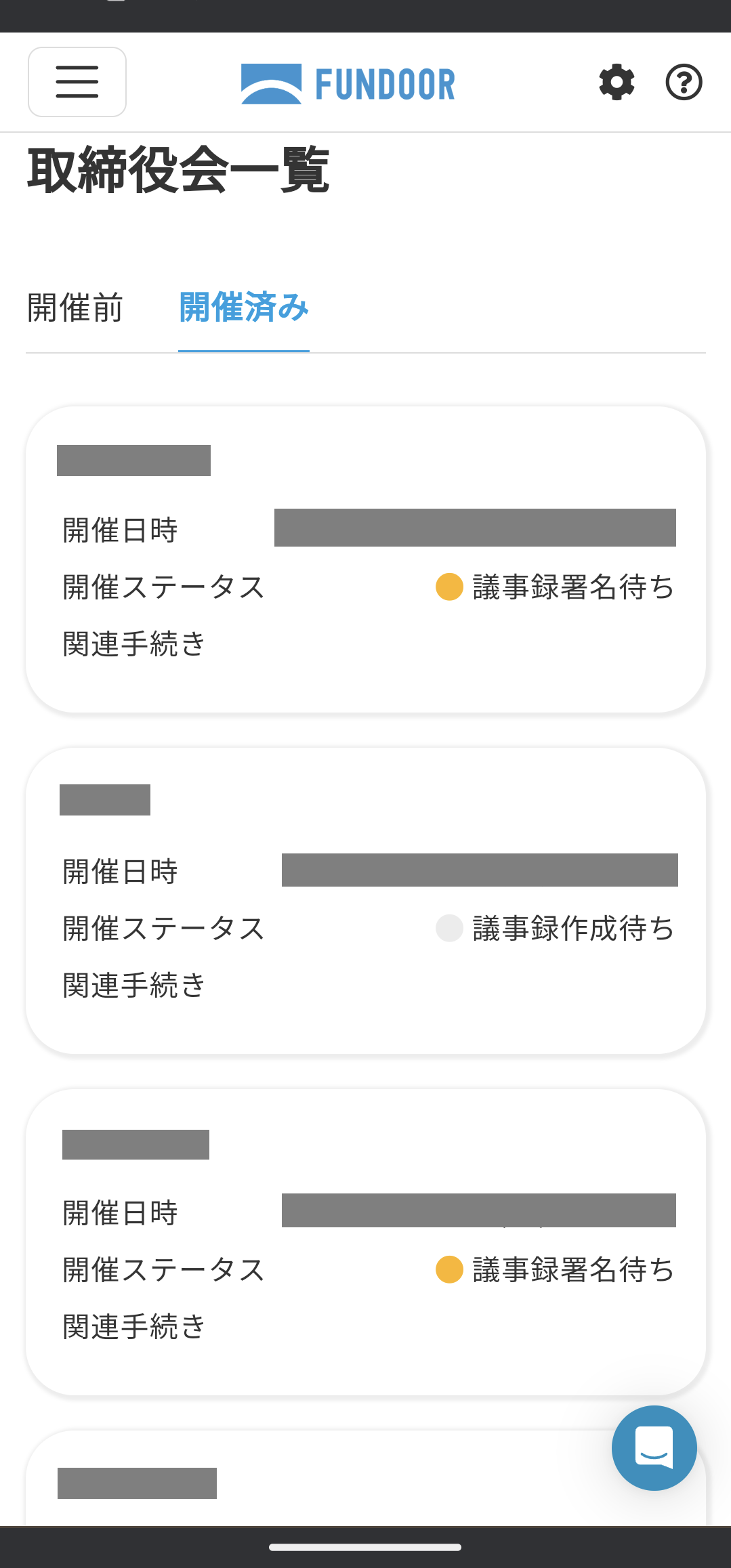This screenshot has height=1568, width=731.
Task: Open the chat support bubble
Action: point(654,1447)
